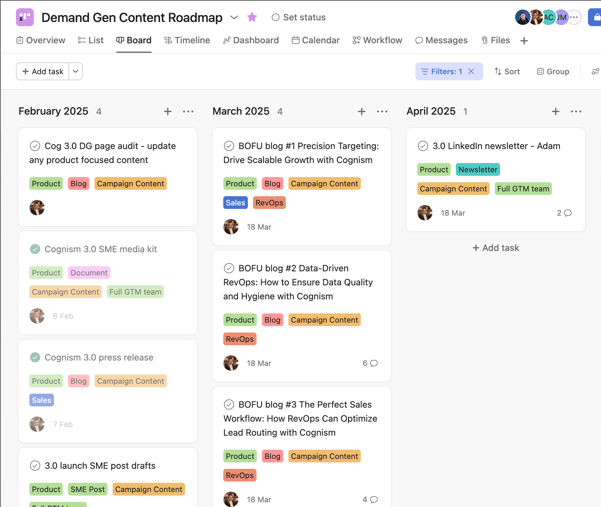The width and height of the screenshot is (601, 507).
Task: Uncheck Cognism 3.0 SME media kit task
Action: pyautogui.click(x=35, y=249)
